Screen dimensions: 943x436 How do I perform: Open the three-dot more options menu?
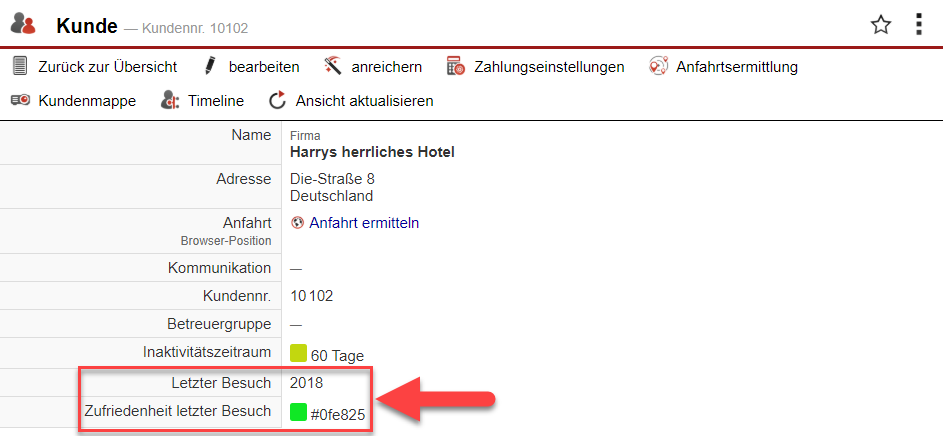click(918, 25)
